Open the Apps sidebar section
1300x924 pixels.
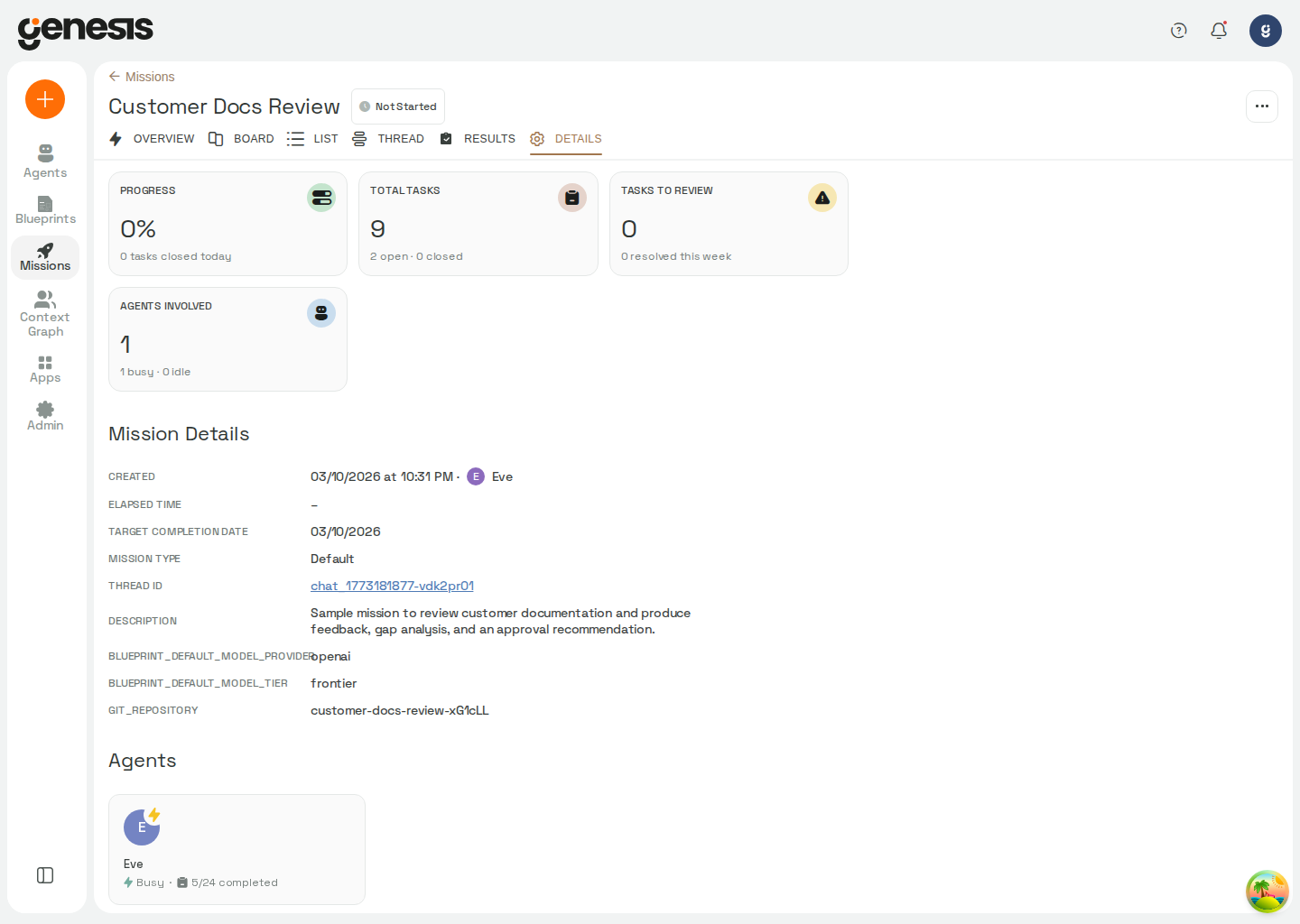point(45,369)
